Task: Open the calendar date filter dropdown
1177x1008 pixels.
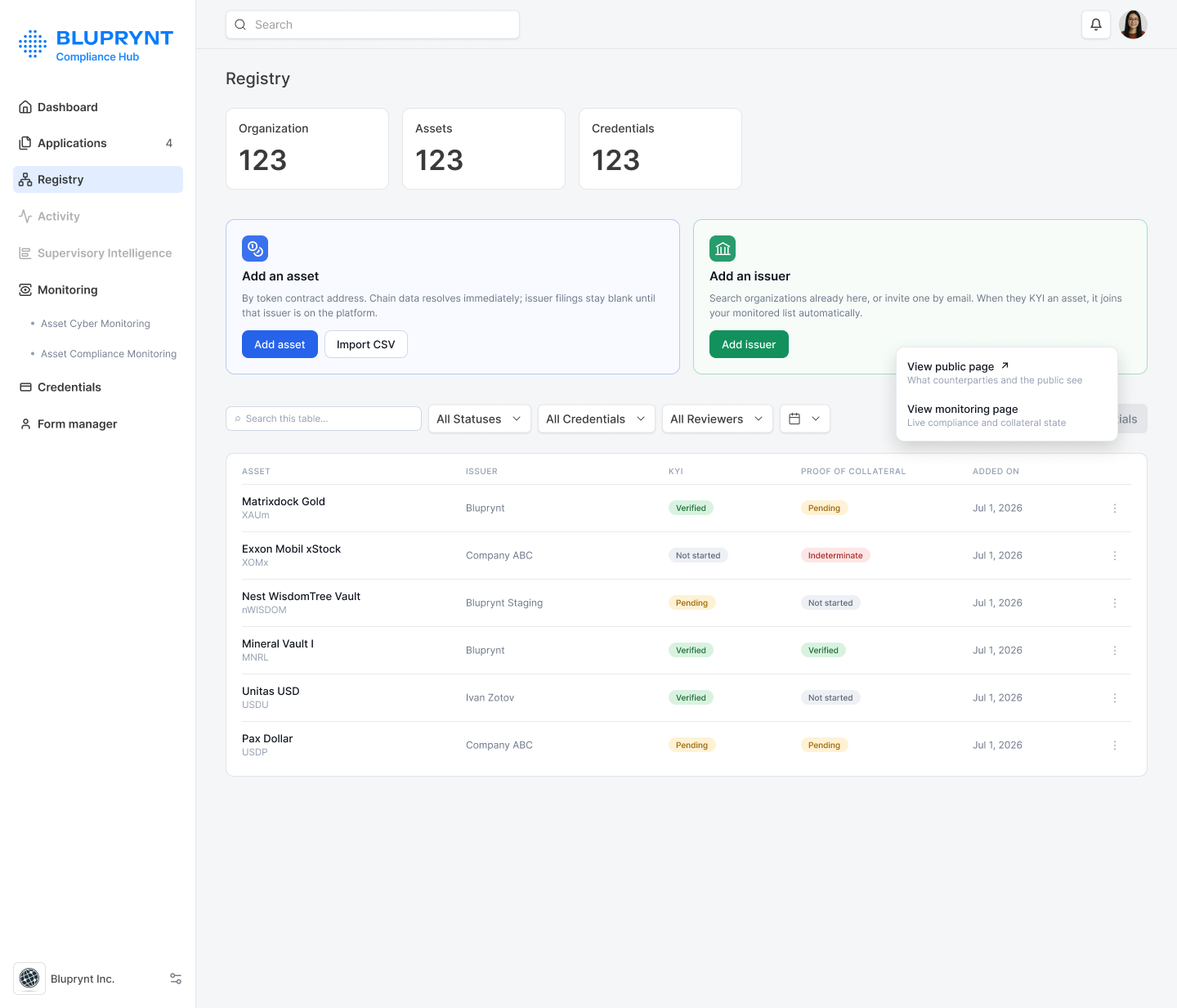Action: tap(805, 419)
